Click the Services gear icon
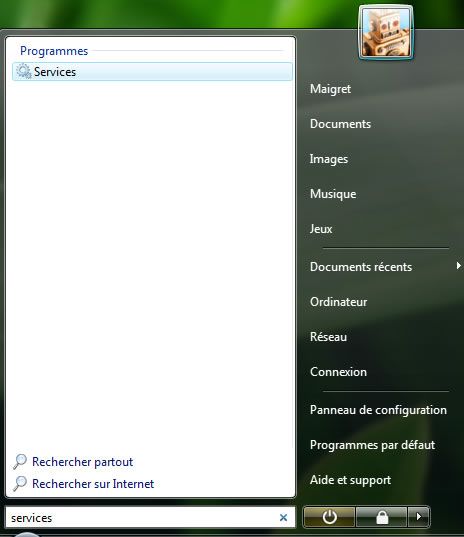Image resolution: width=464 pixels, height=537 pixels. pyautogui.click(x=24, y=71)
